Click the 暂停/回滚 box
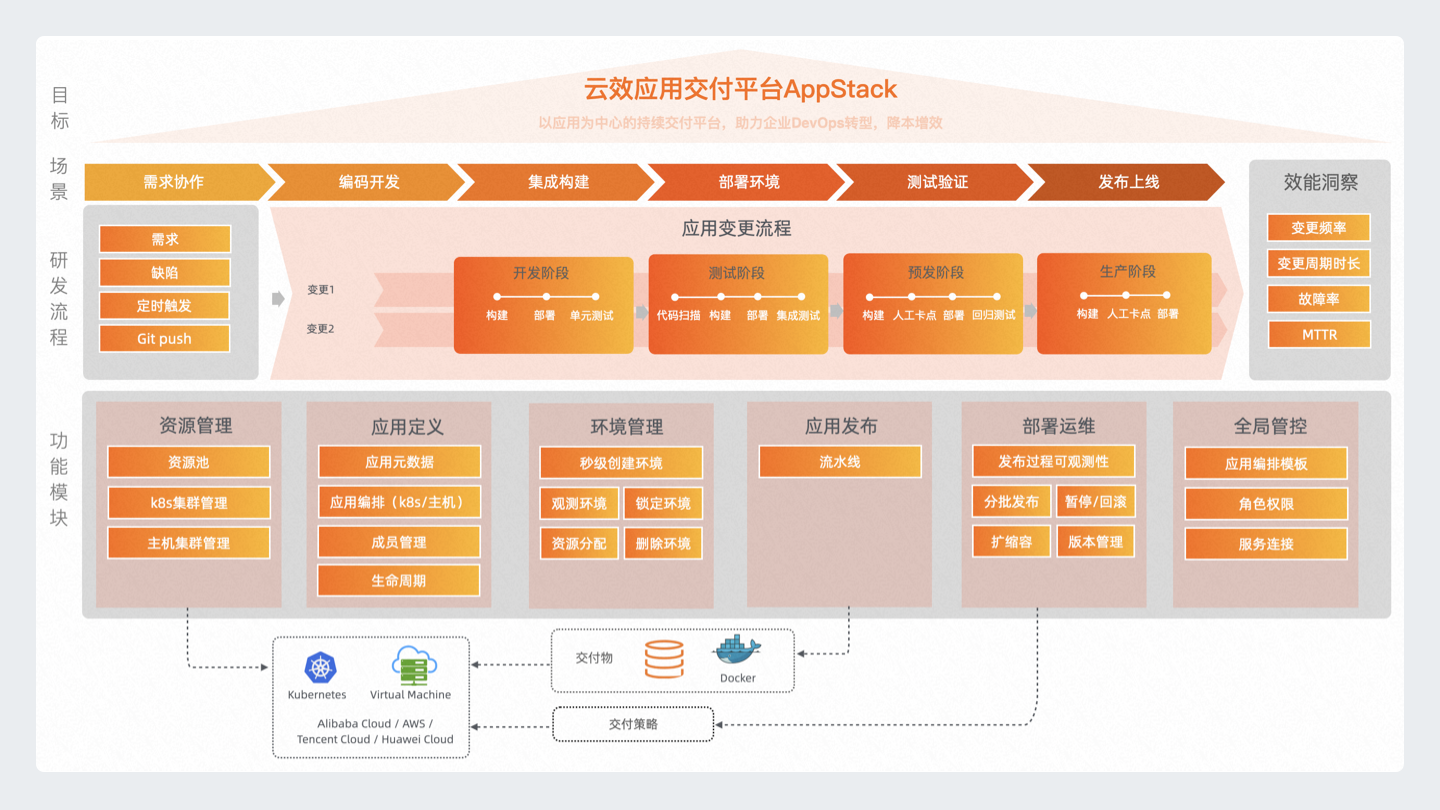 [1096, 501]
